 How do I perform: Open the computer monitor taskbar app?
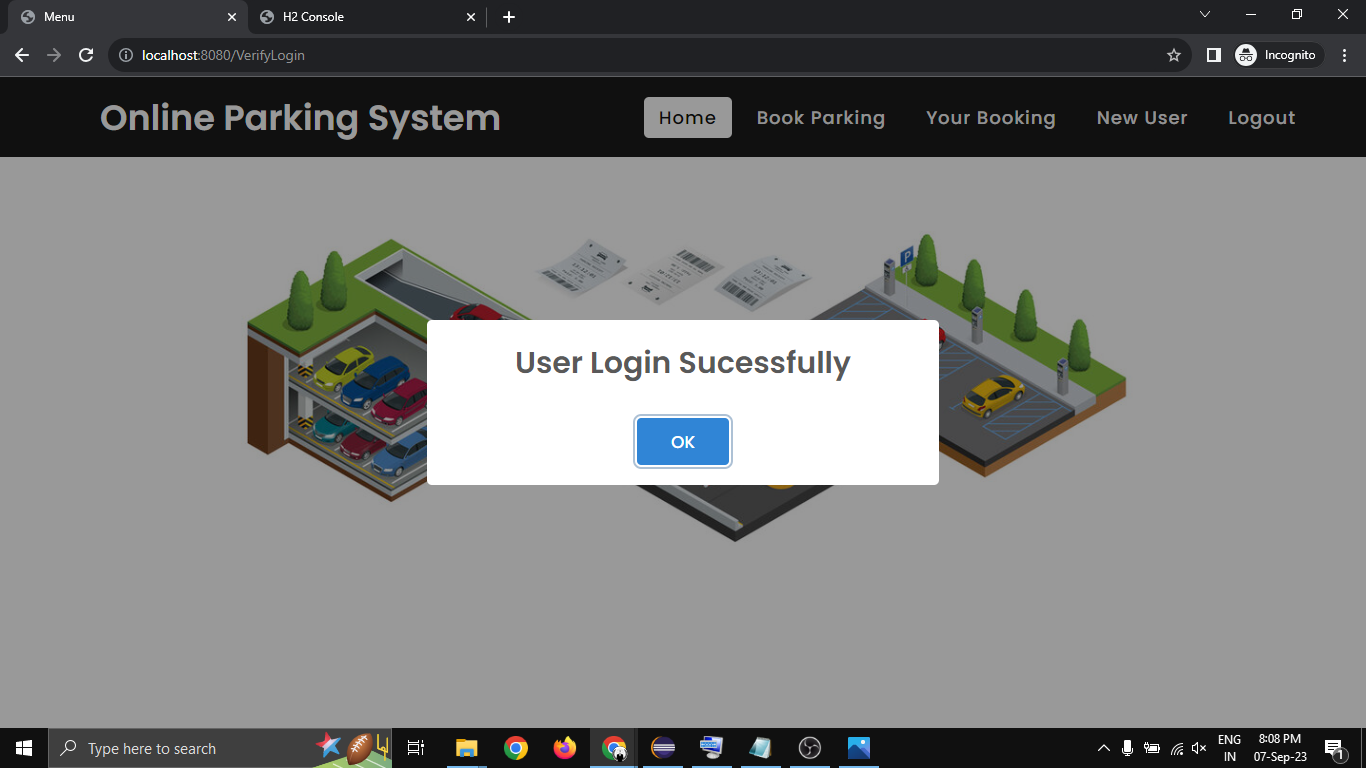tap(712, 748)
